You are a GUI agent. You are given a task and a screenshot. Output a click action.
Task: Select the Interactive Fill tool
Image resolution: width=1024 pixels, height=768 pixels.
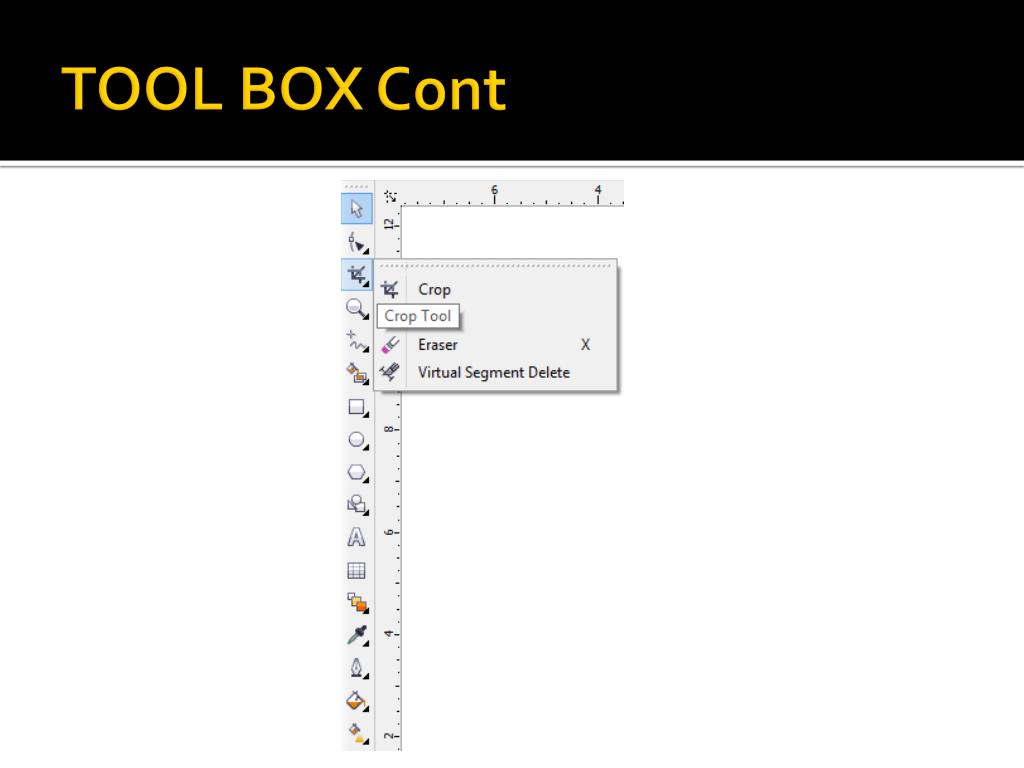pyautogui.click(x=357, y=734)
